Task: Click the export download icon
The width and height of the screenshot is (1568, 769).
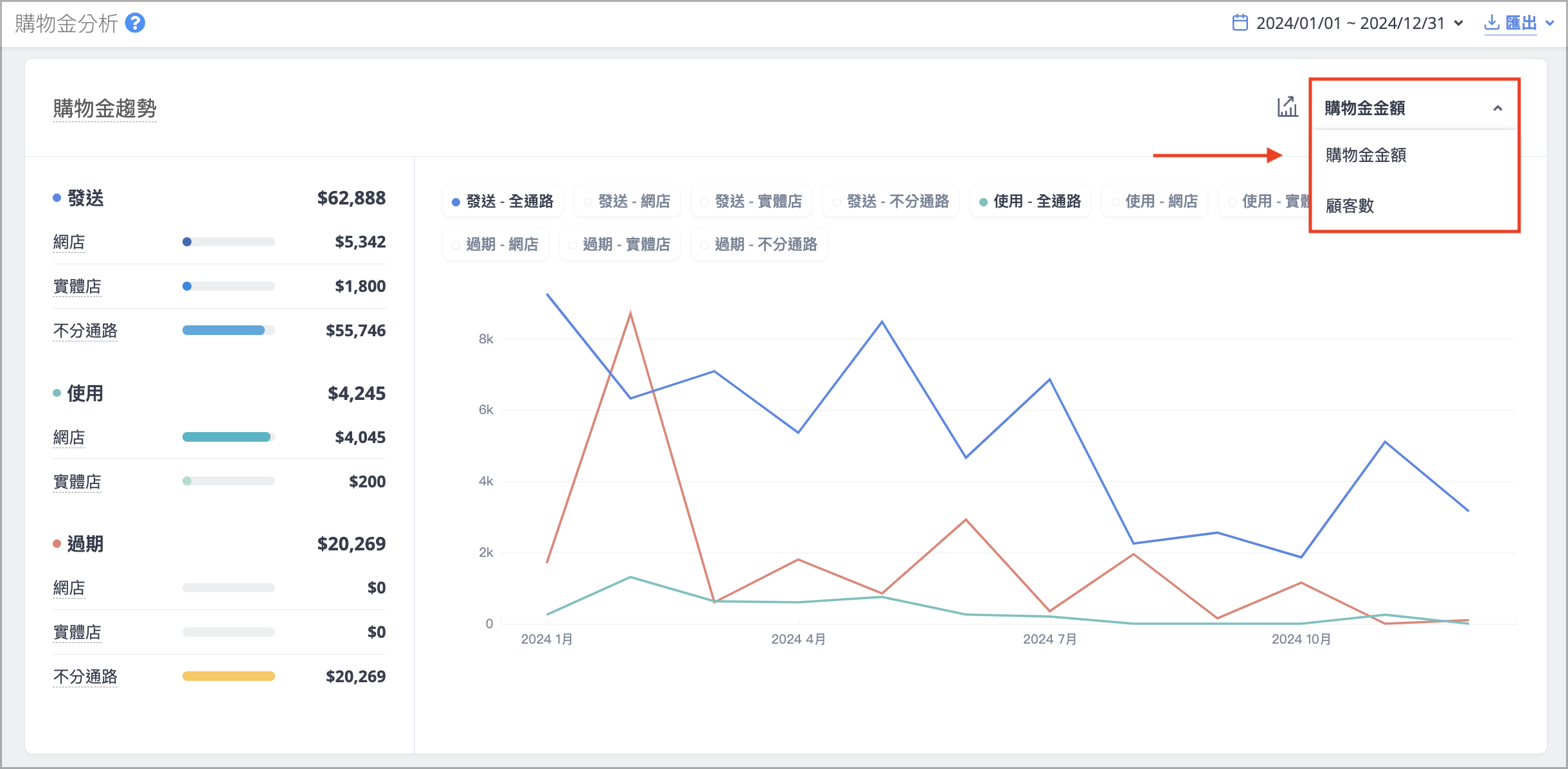Action: (1492, 23)
